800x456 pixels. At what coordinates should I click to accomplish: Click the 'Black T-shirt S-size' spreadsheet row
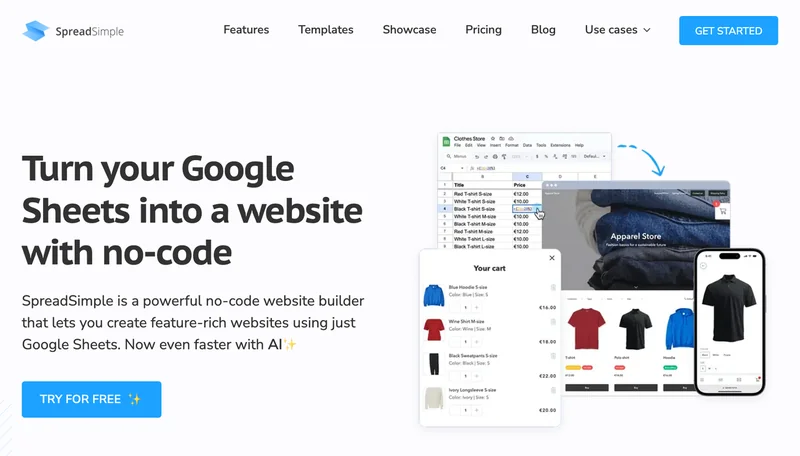(490, 209)
